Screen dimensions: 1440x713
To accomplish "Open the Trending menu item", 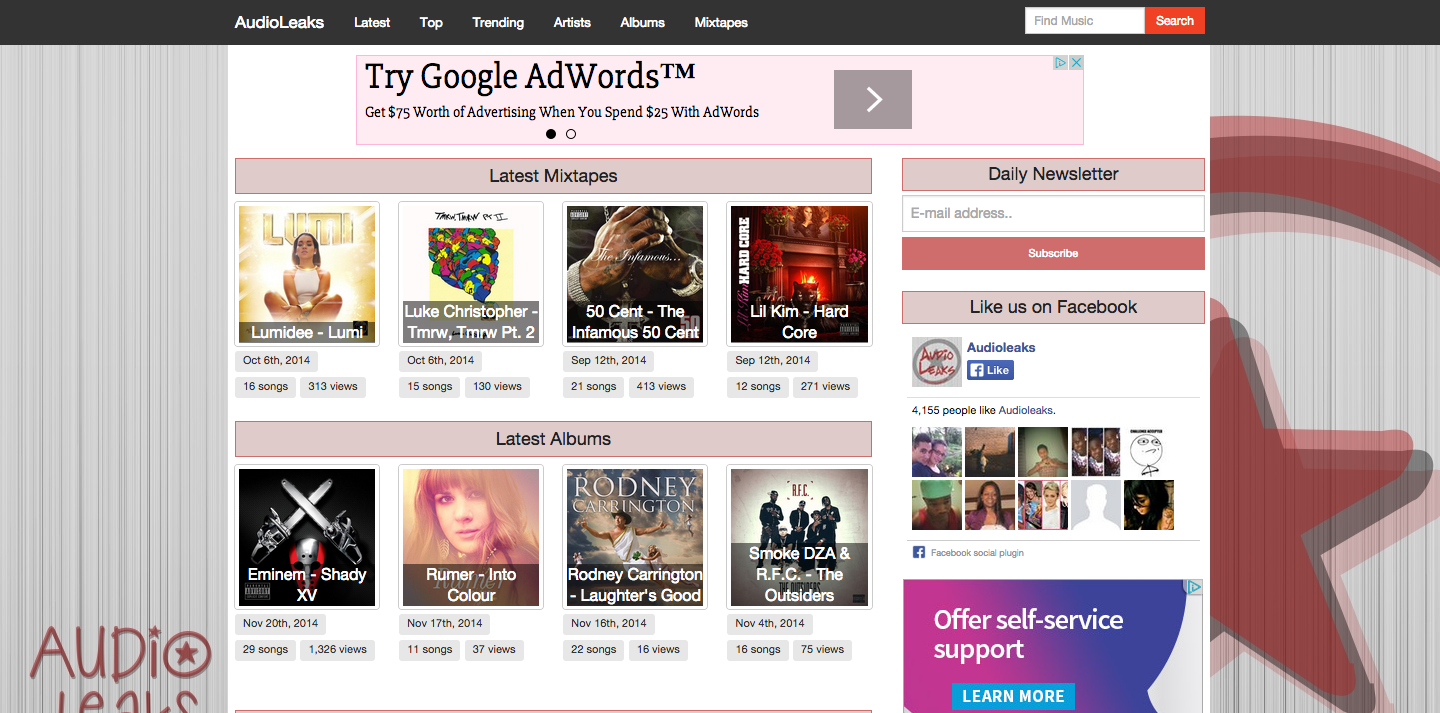I will point(498,22).
